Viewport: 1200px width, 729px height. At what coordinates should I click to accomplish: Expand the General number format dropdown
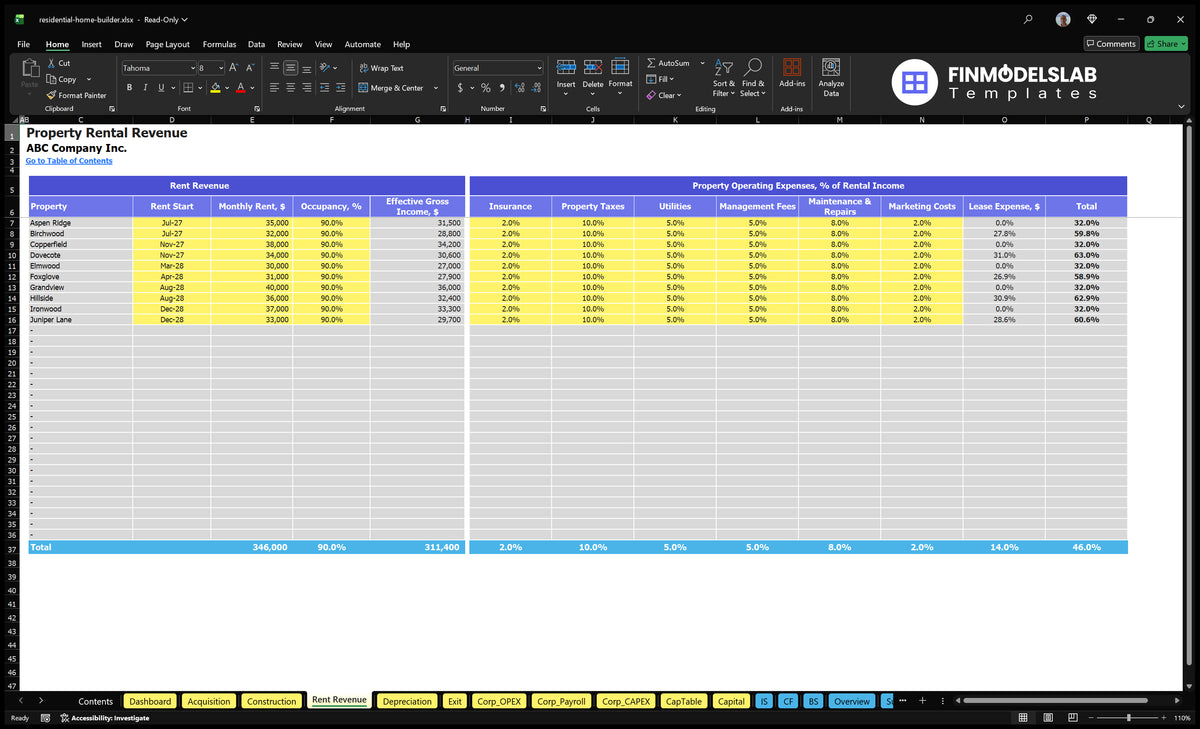pyautogui.click(x=539, y=68)
